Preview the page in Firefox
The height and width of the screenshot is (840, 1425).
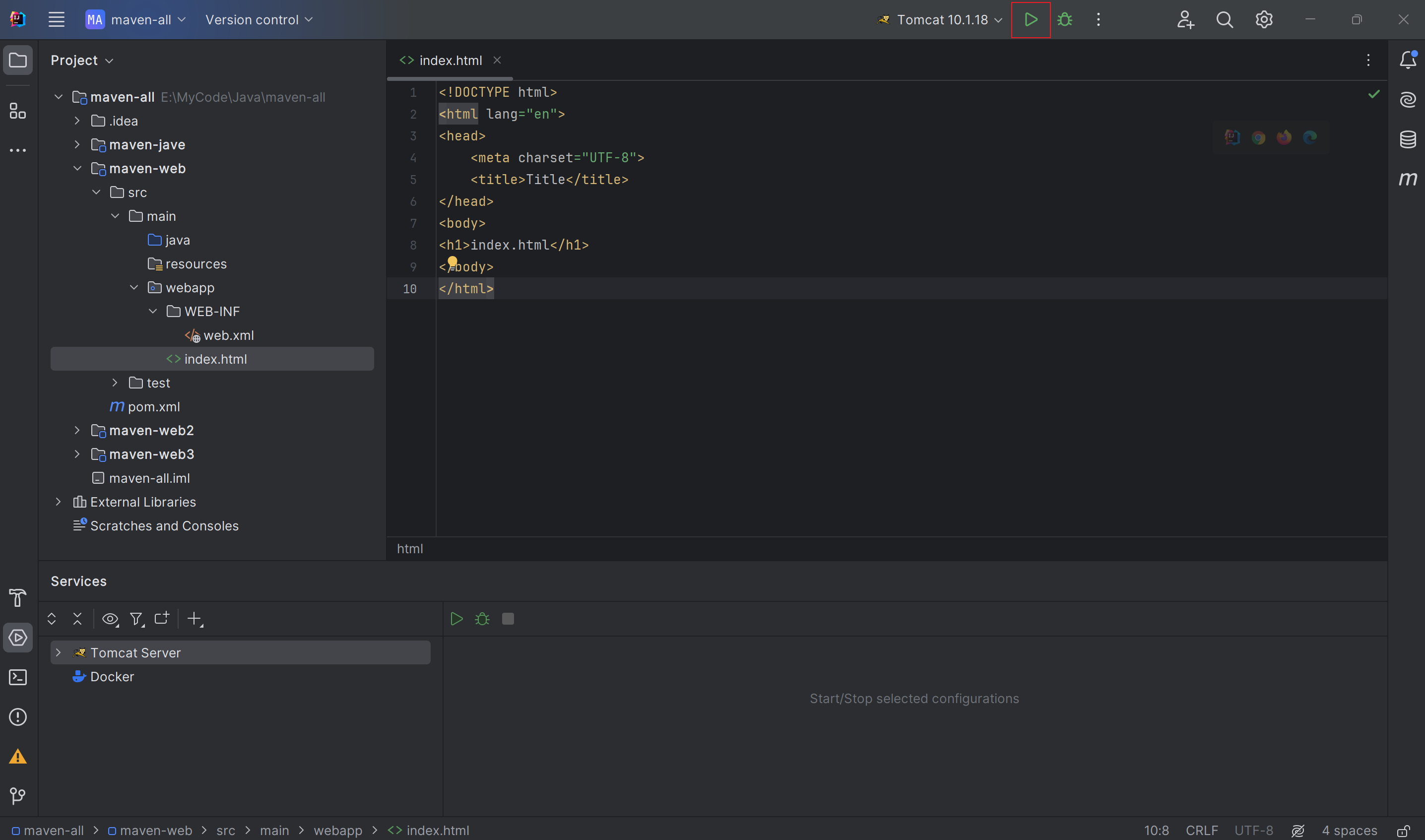tap(1284, 137)
